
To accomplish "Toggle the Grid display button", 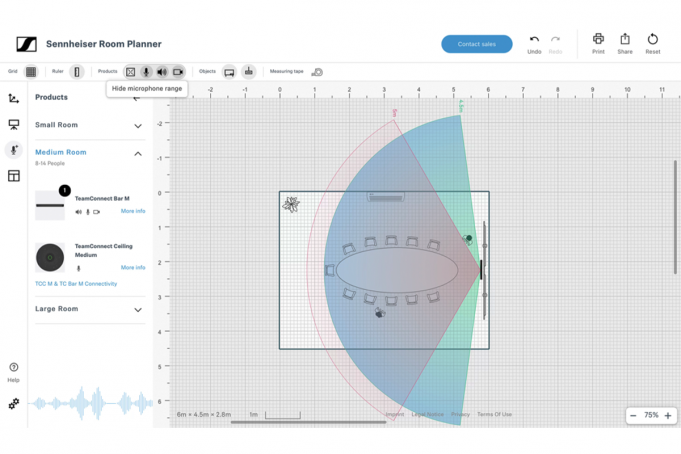I will pyautogui.click(x=31, y=72).
